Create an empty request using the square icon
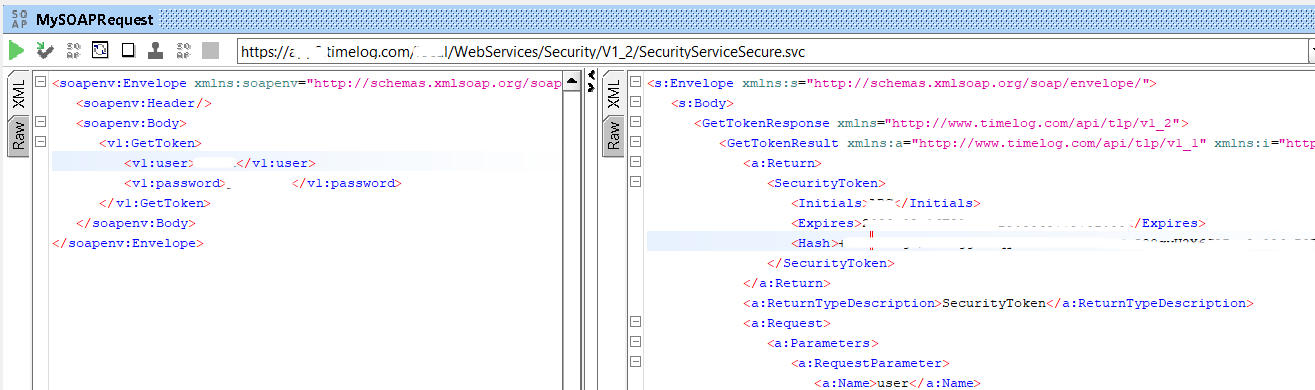The width and height of the screenshot is (1315, 390). pos(128,50)
